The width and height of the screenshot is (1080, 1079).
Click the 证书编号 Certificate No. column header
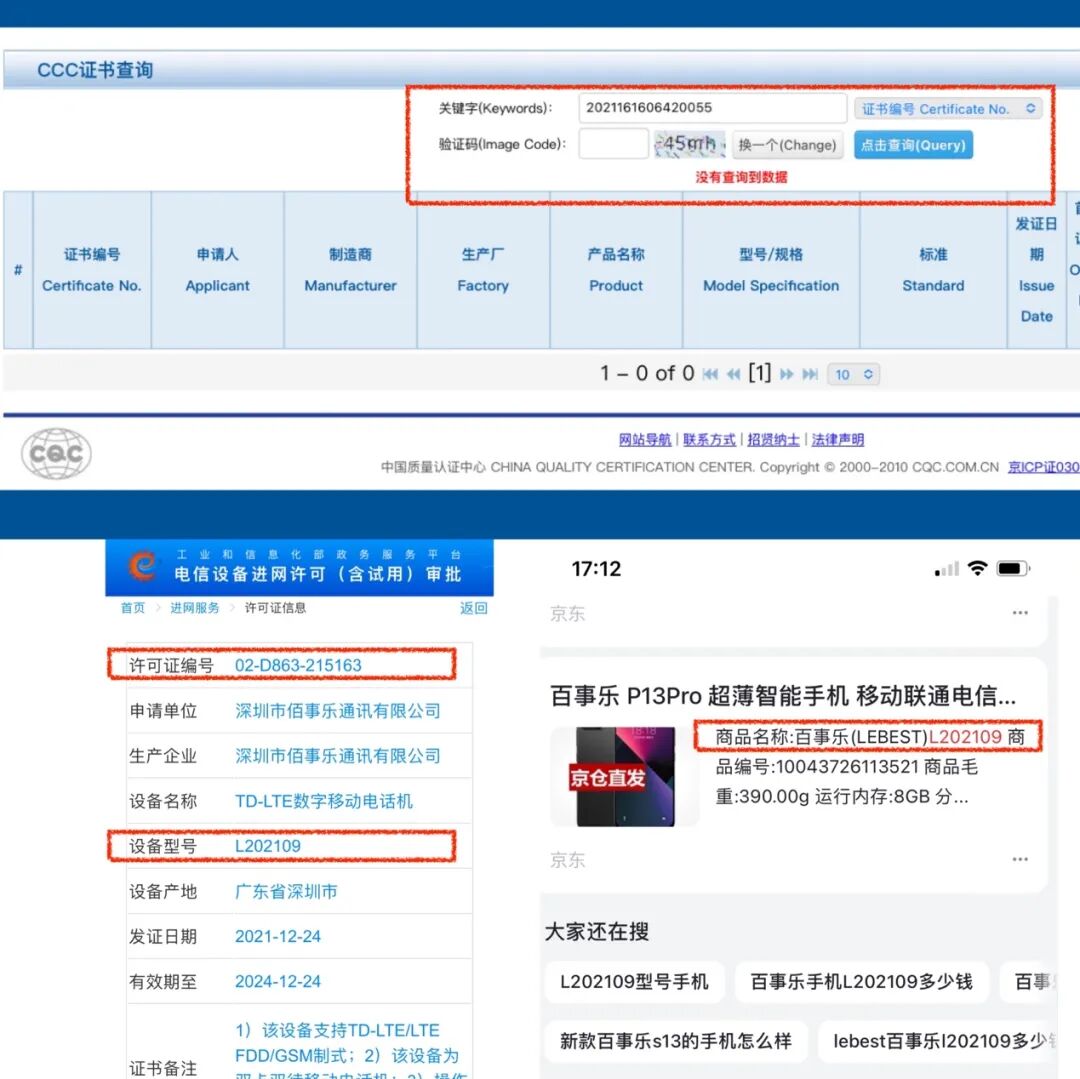(x=92, y=270)
